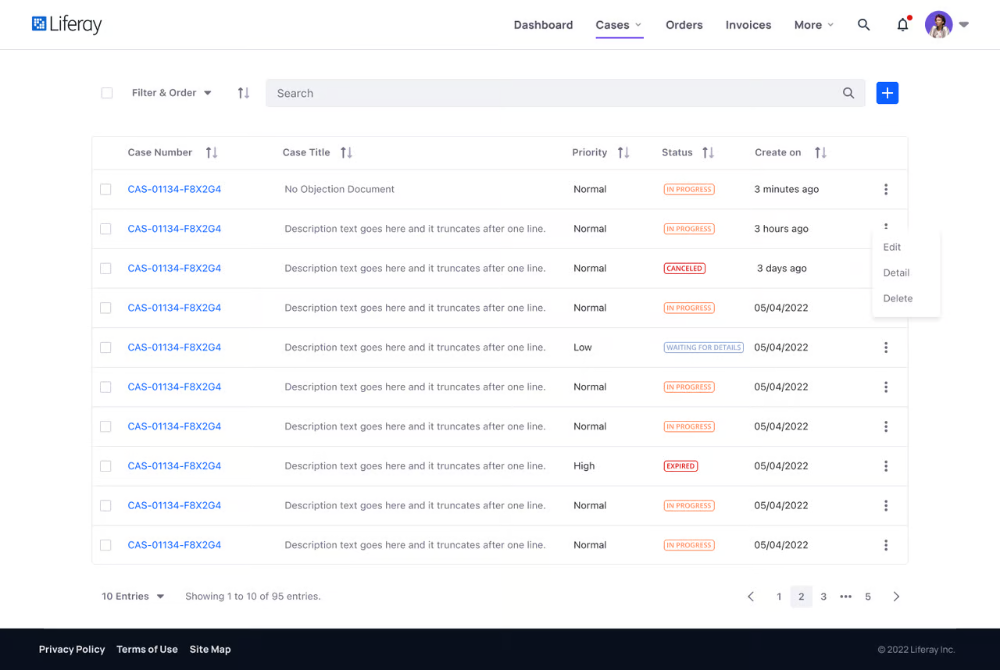
Task: Open the notifications bell
Action: (902, 25)
